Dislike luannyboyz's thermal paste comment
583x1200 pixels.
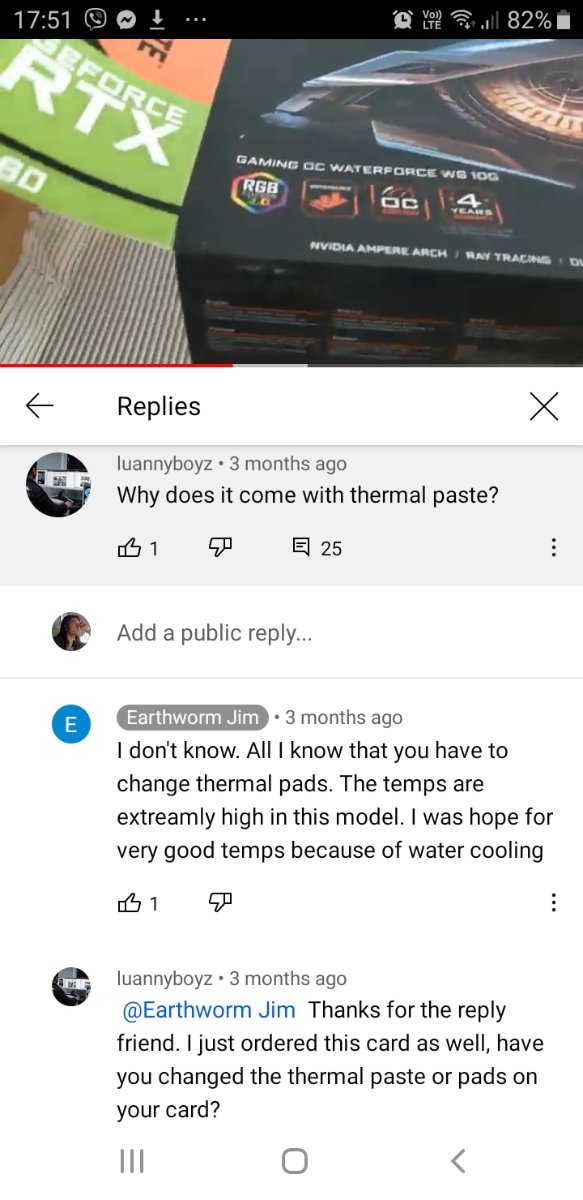[x=220, y=547]
